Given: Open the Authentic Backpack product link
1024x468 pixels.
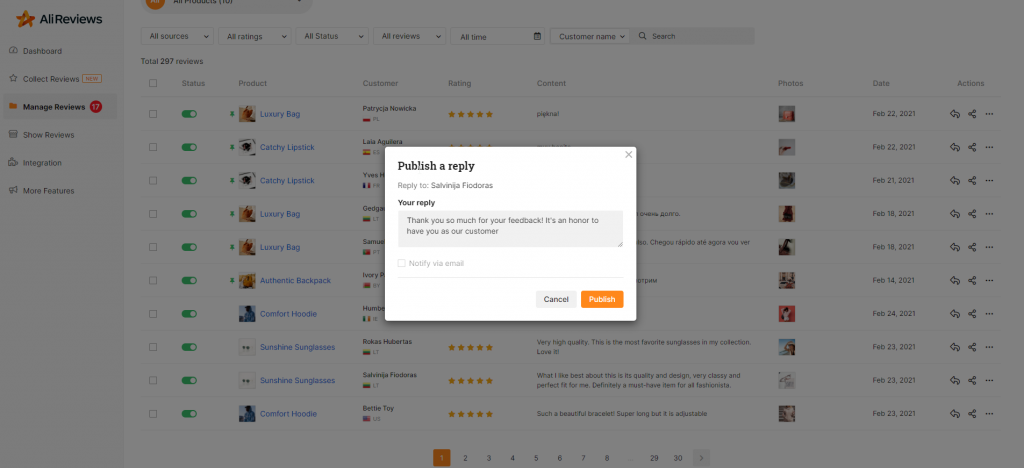Looking at the screenshot, I should point(295,281).
